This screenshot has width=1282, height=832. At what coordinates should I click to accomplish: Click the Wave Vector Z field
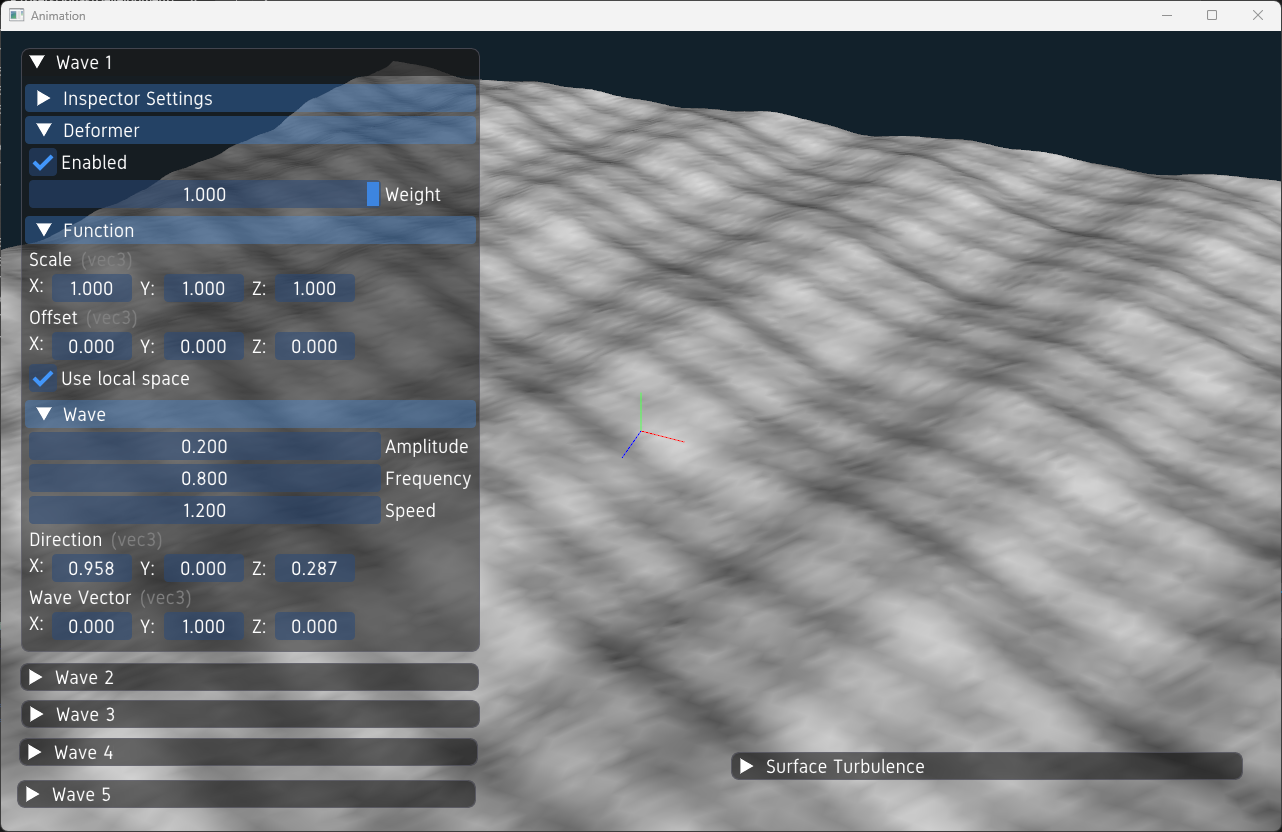click(x=315, y=626)
